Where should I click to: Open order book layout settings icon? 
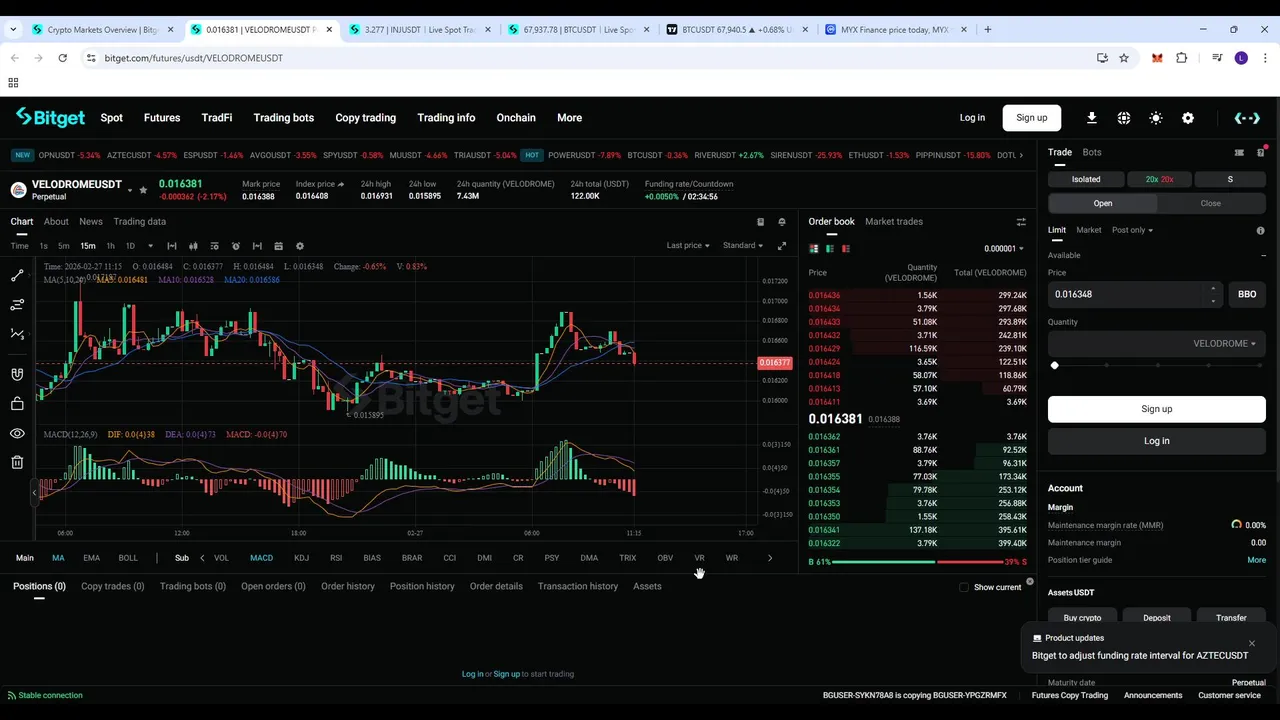point(1021,222)
